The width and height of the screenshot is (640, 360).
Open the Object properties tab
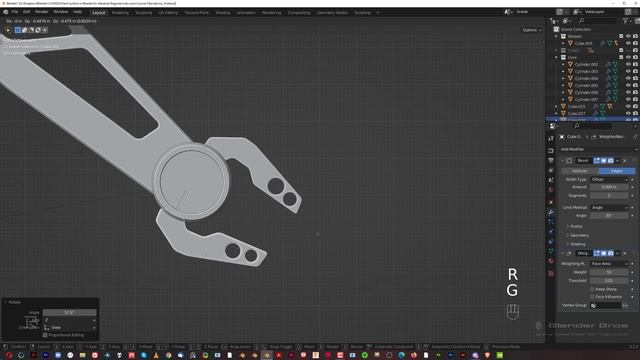click(551, 202)
